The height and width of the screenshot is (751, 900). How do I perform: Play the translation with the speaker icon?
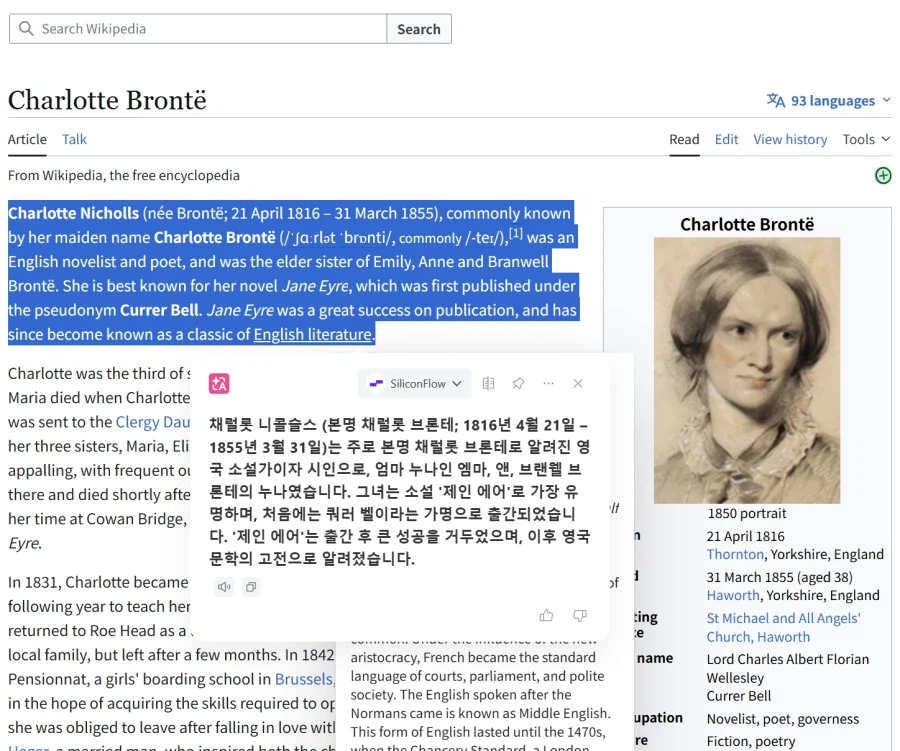[x=224, y=588]
